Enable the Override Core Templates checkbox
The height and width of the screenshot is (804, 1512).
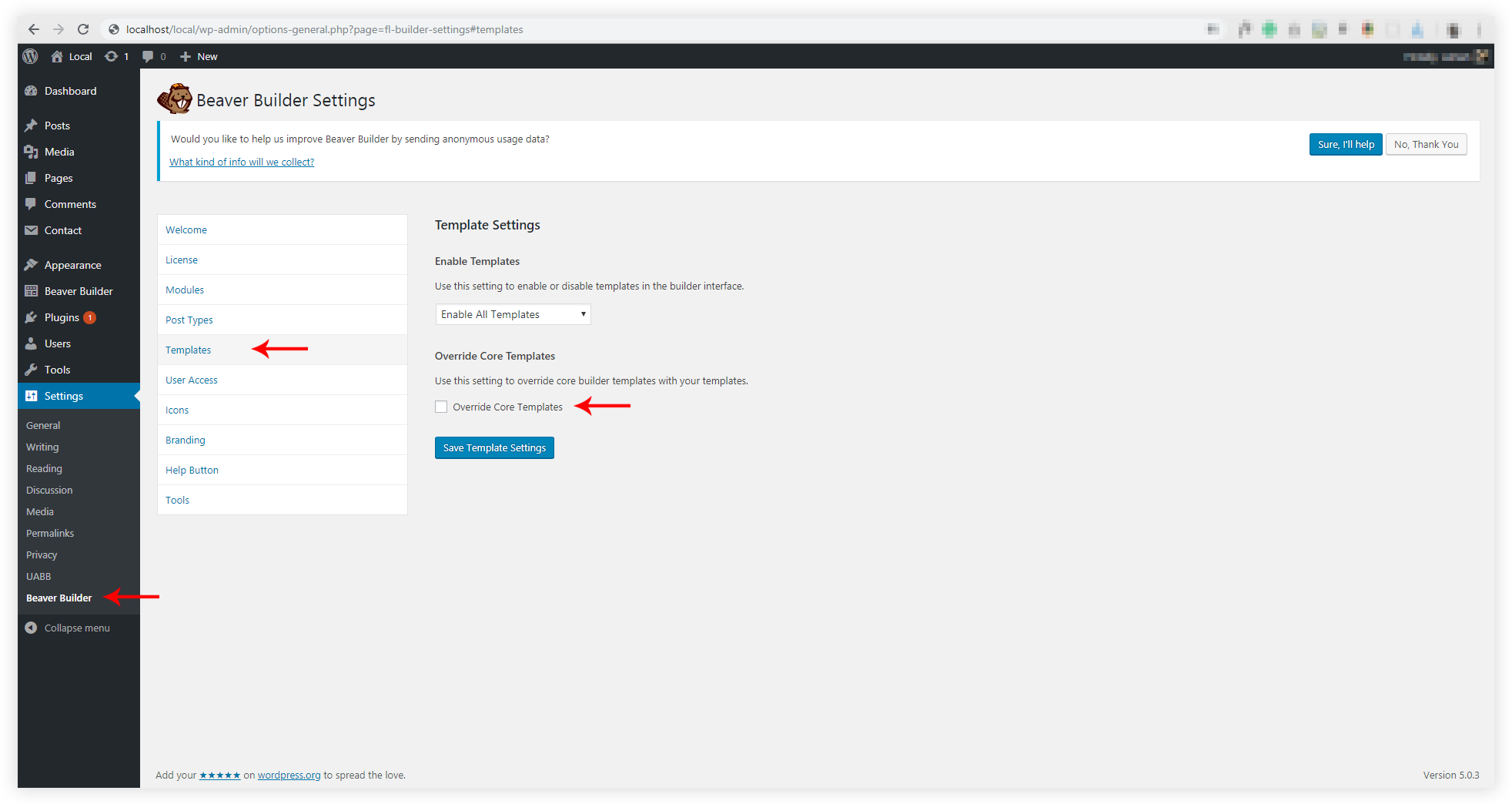(440, 406)
